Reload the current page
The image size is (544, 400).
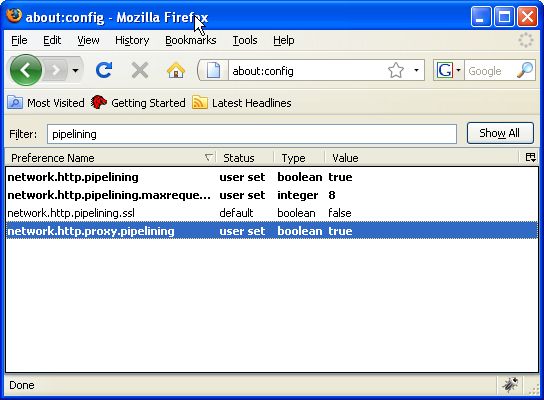(x=104, y=70)
